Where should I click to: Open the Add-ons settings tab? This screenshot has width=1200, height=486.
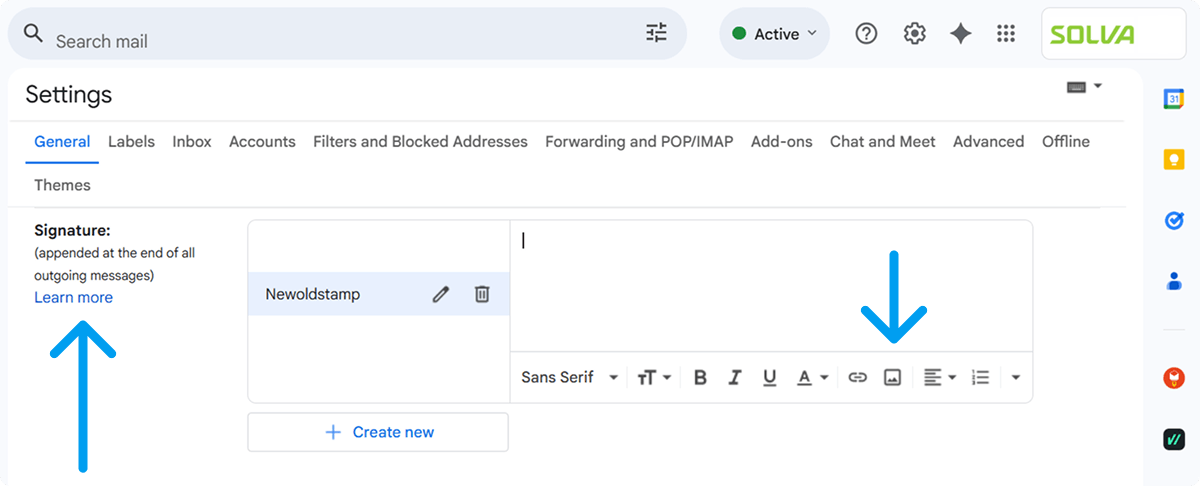782,141
